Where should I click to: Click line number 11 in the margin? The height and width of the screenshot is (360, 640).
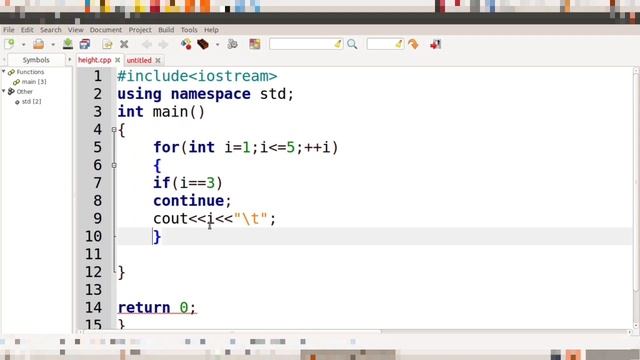click(93, 254)
